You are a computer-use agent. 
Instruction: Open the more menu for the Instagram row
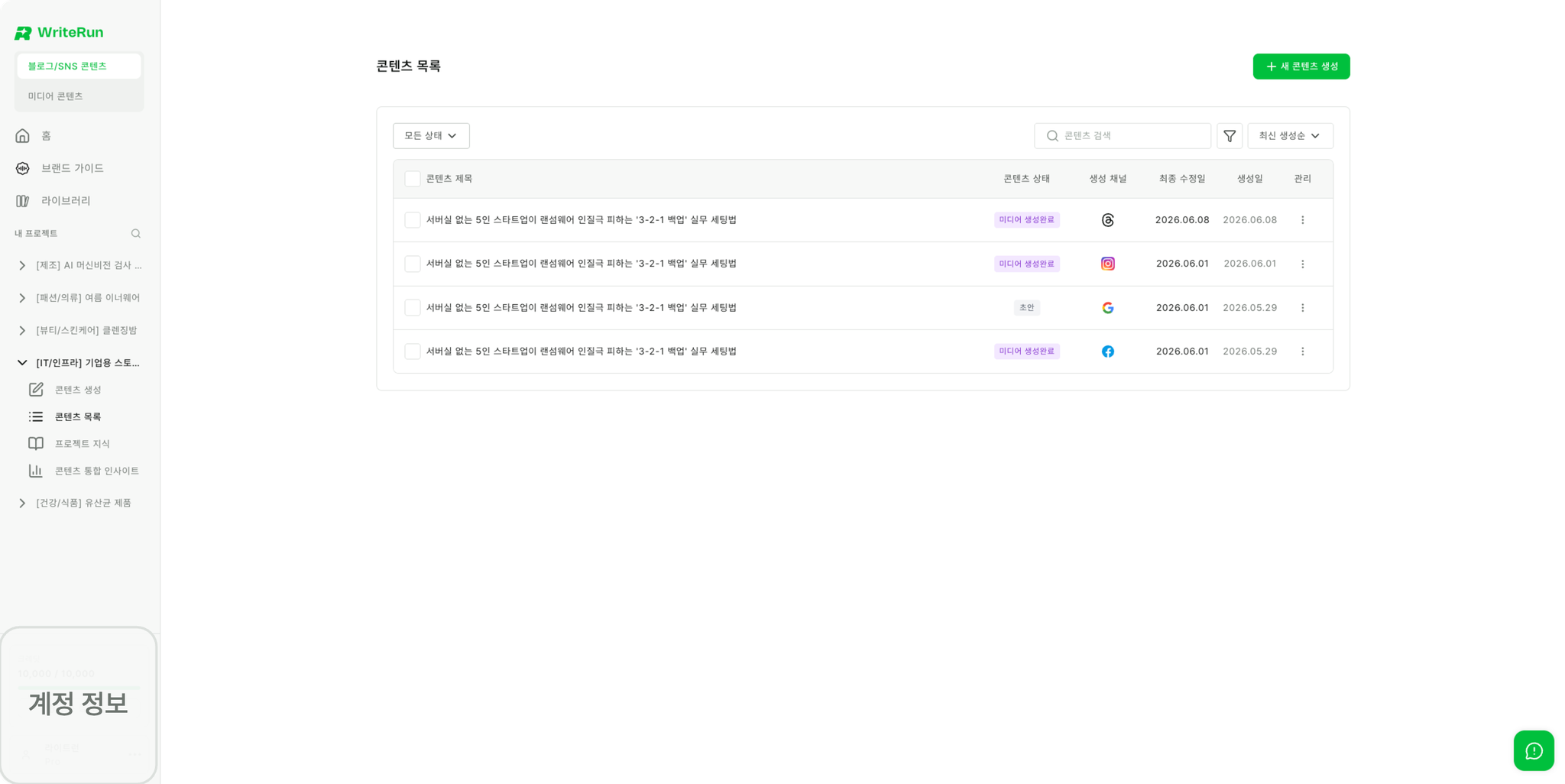click(x=1303, y=264)
